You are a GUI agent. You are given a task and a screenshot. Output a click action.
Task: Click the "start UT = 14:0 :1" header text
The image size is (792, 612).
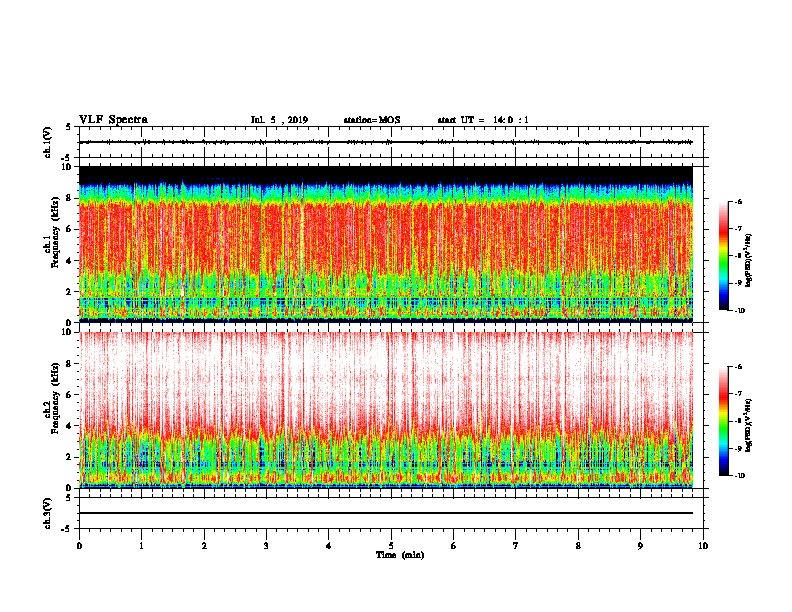tap(483, 120)
